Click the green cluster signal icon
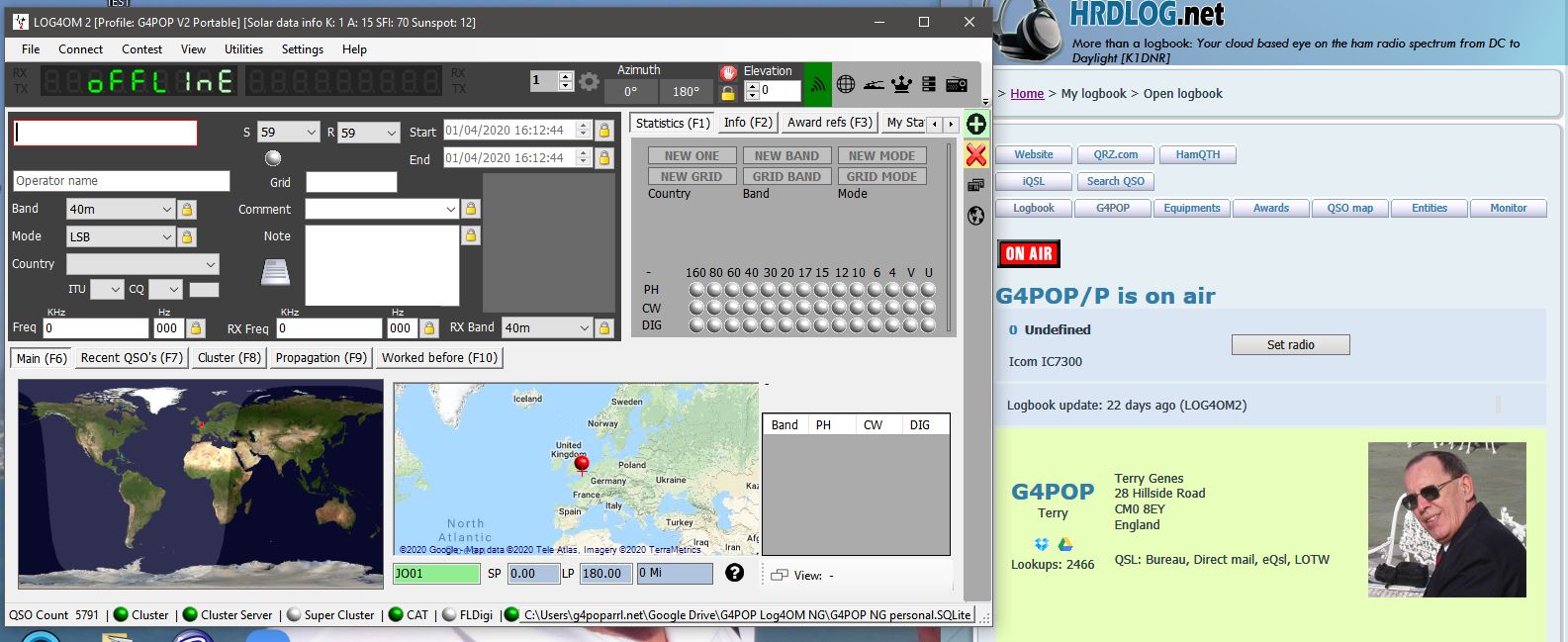Viewport: 1568px width, 642px height. 817,84
